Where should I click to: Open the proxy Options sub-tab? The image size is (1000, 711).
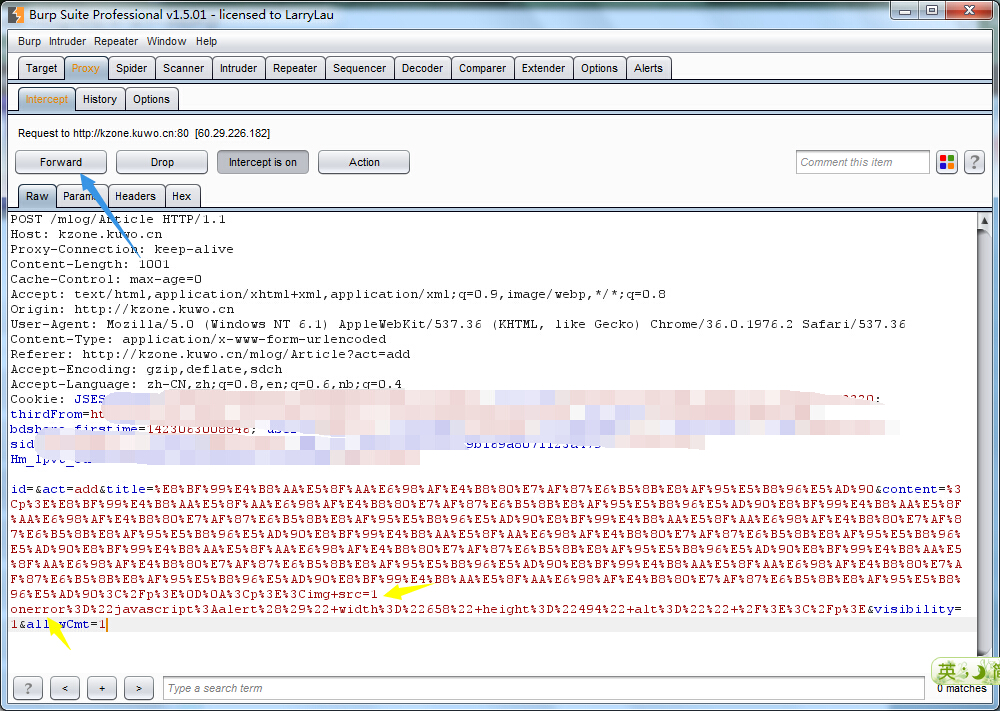click(151, 99)
